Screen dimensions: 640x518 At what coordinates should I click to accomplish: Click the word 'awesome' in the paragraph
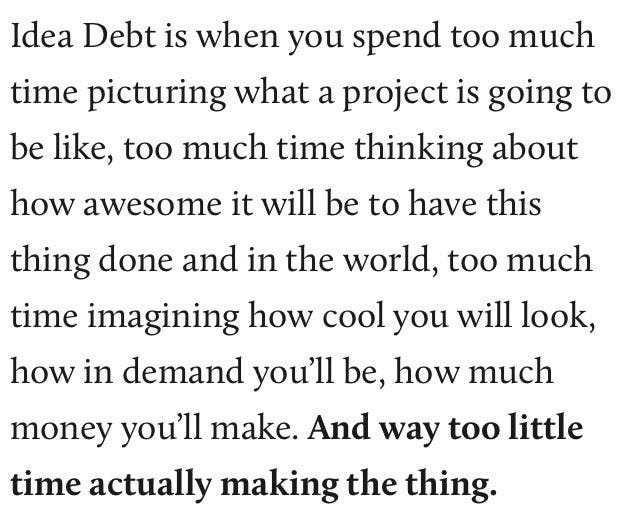[152, 204]
